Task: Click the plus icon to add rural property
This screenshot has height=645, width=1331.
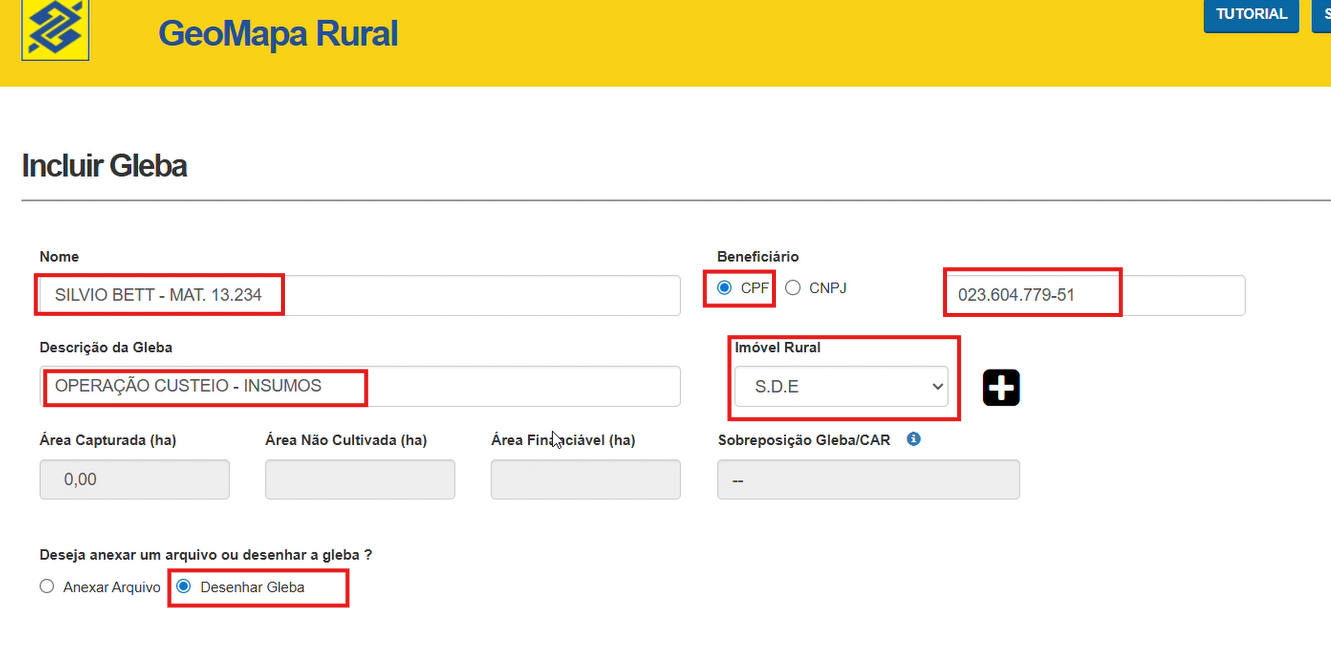Action: point(1001,387)
